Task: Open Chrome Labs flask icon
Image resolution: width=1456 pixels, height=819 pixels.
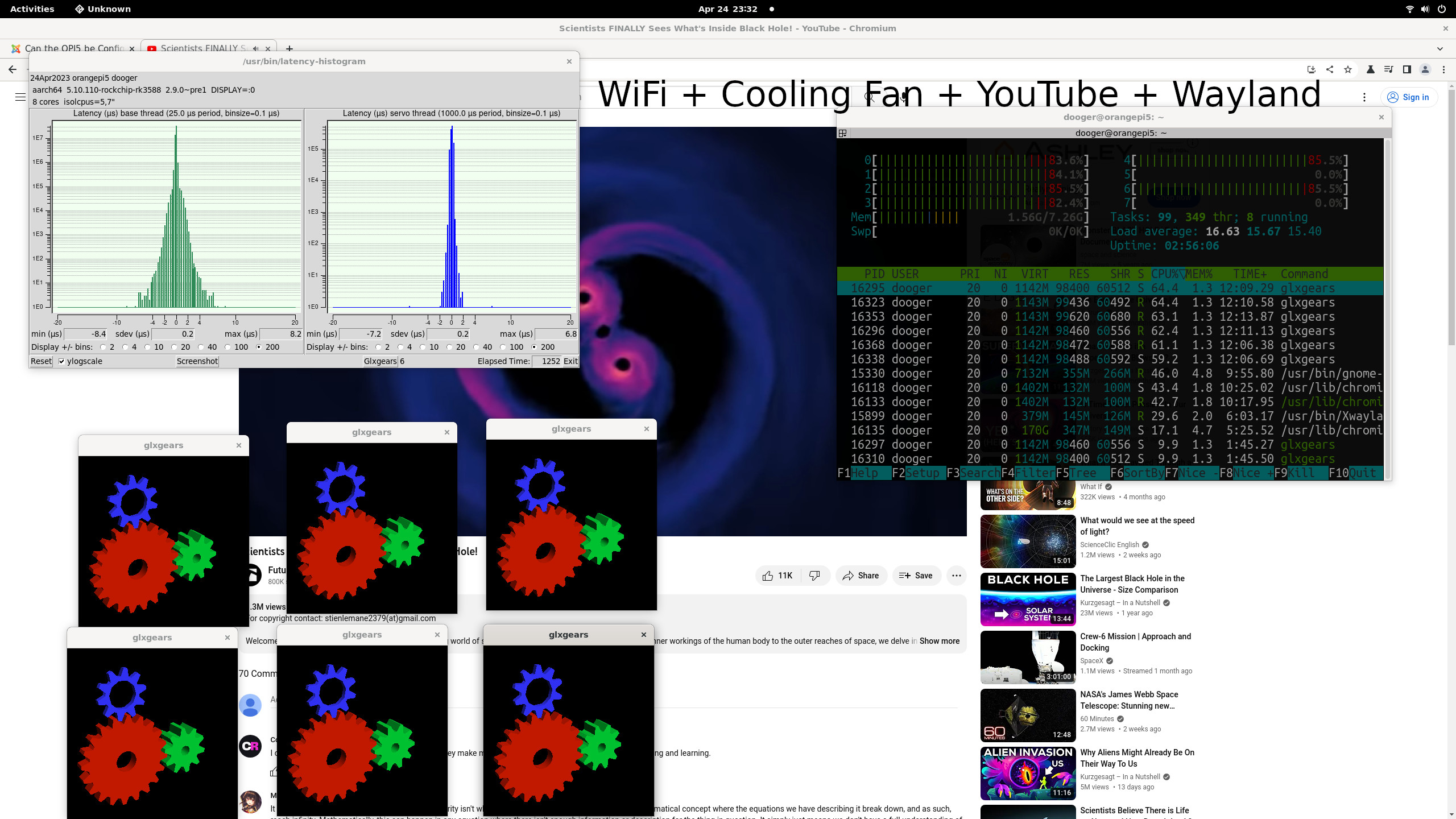Action: (x=1371, y=69)
